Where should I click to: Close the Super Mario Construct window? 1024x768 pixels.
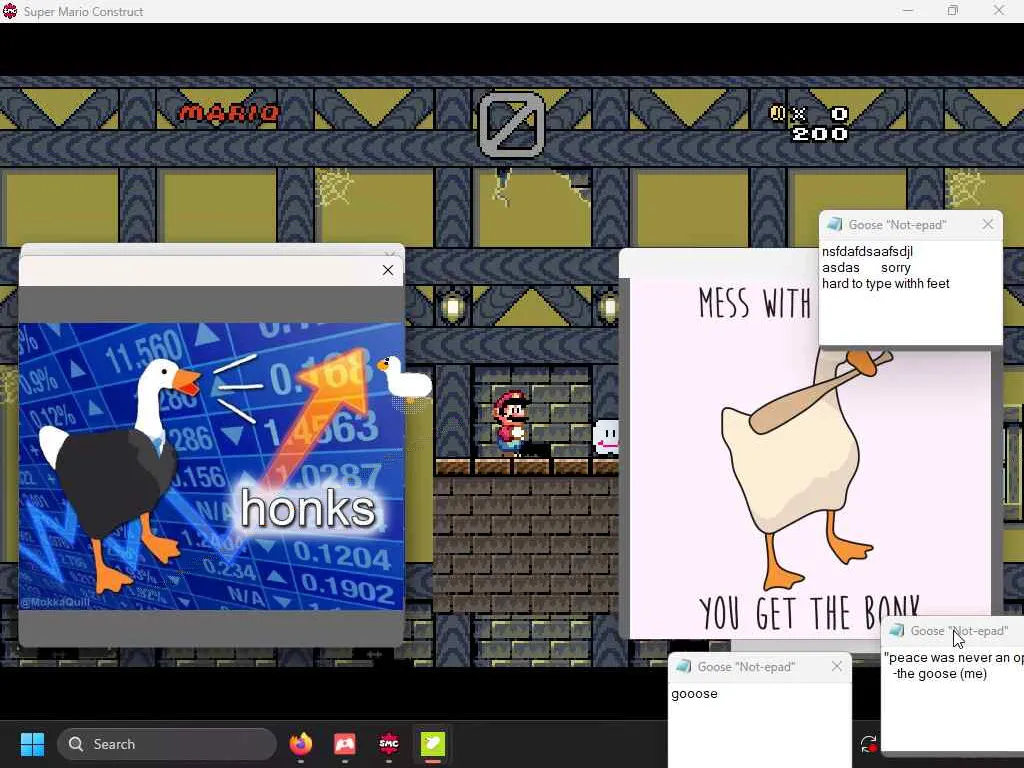click(999, 11)
